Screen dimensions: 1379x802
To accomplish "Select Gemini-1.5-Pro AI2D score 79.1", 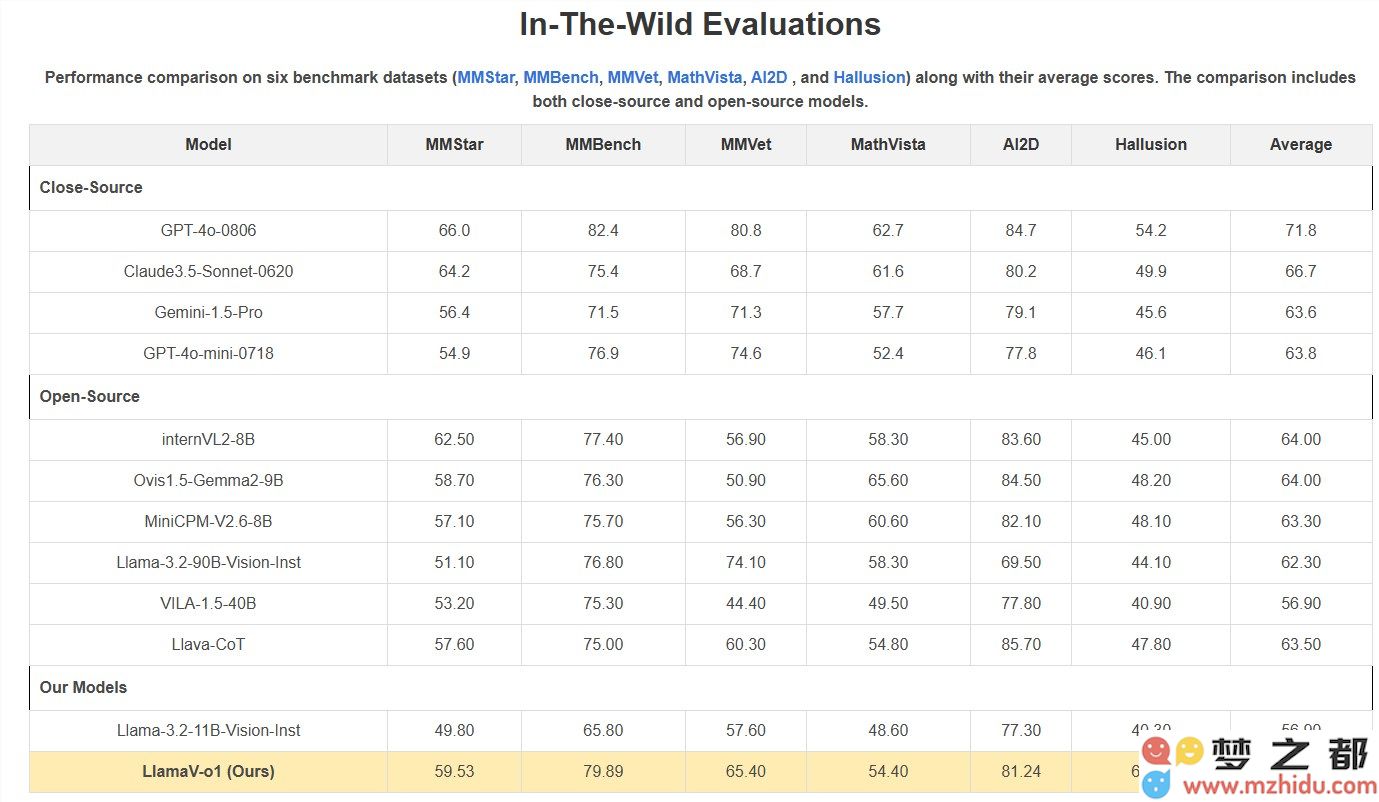I will coord(1021,312).
